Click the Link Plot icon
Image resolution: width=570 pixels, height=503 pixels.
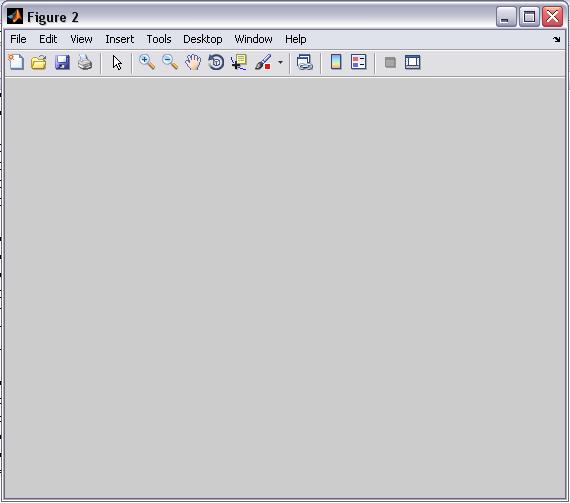[305, 63]
